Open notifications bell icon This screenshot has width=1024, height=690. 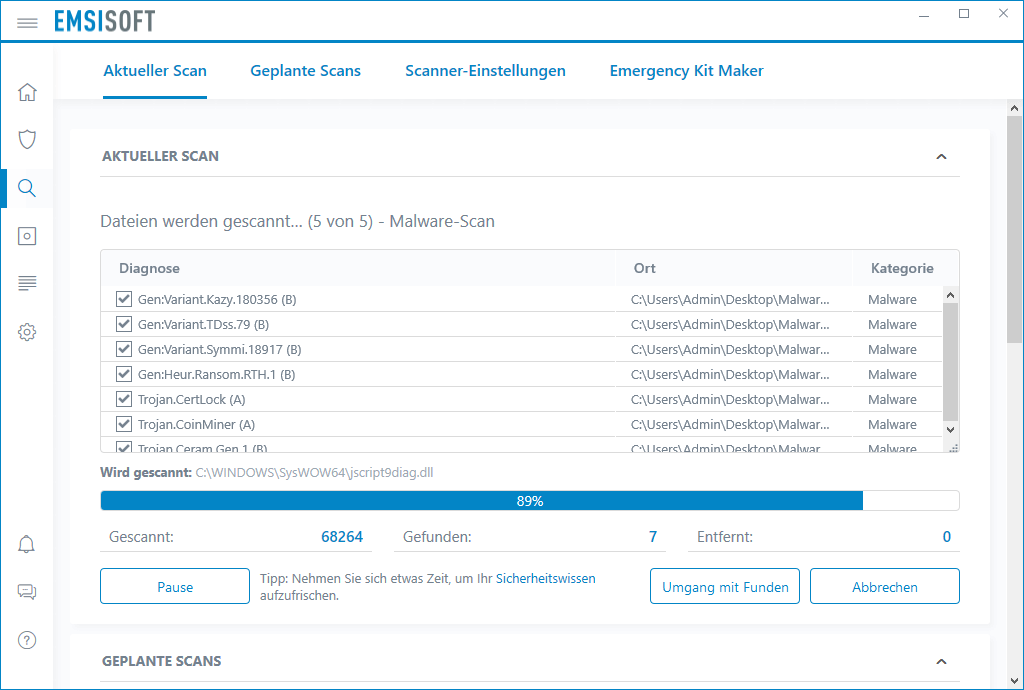(27, 544)
